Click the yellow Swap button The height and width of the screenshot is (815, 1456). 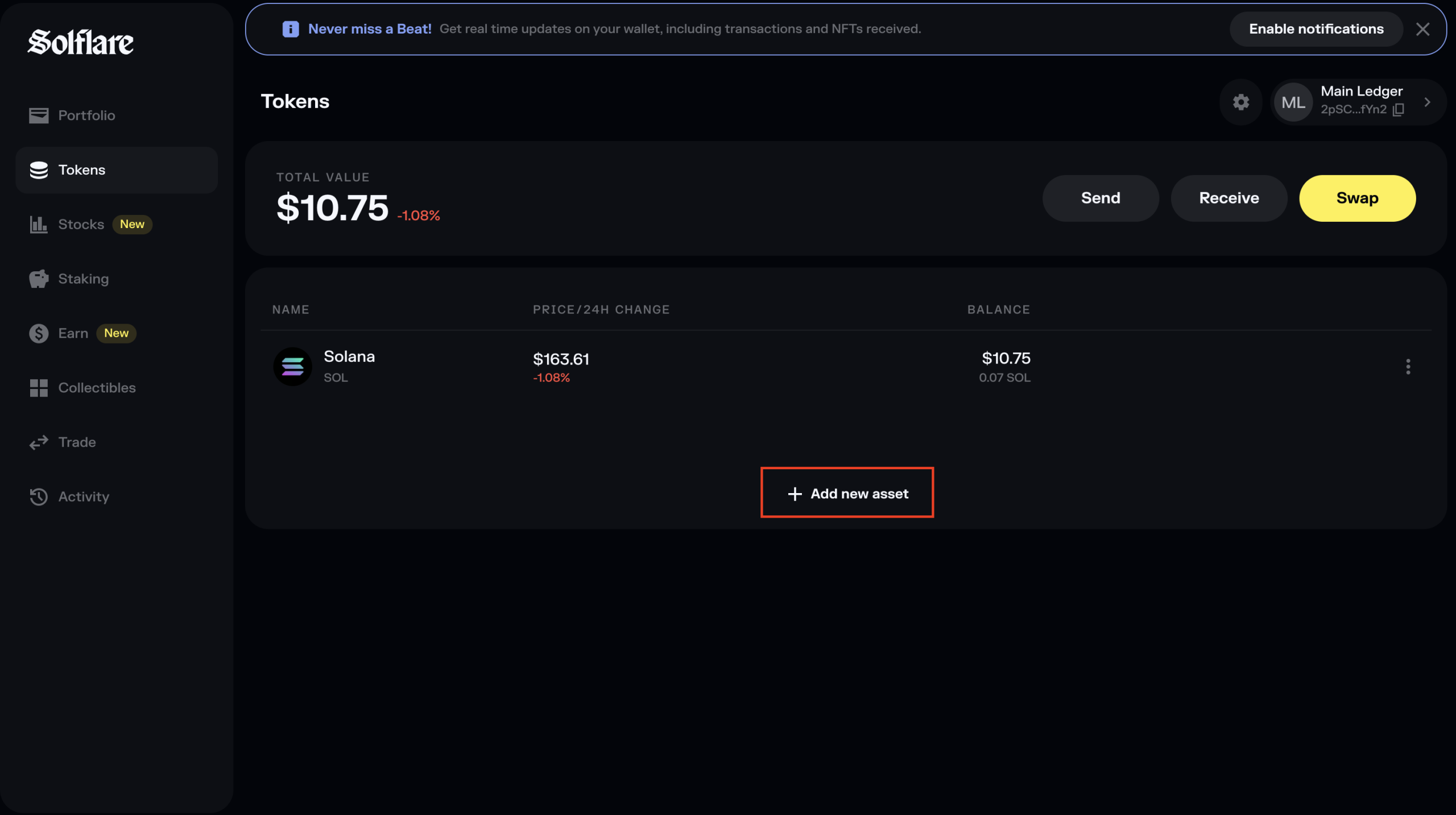(x=1357, y=198)
